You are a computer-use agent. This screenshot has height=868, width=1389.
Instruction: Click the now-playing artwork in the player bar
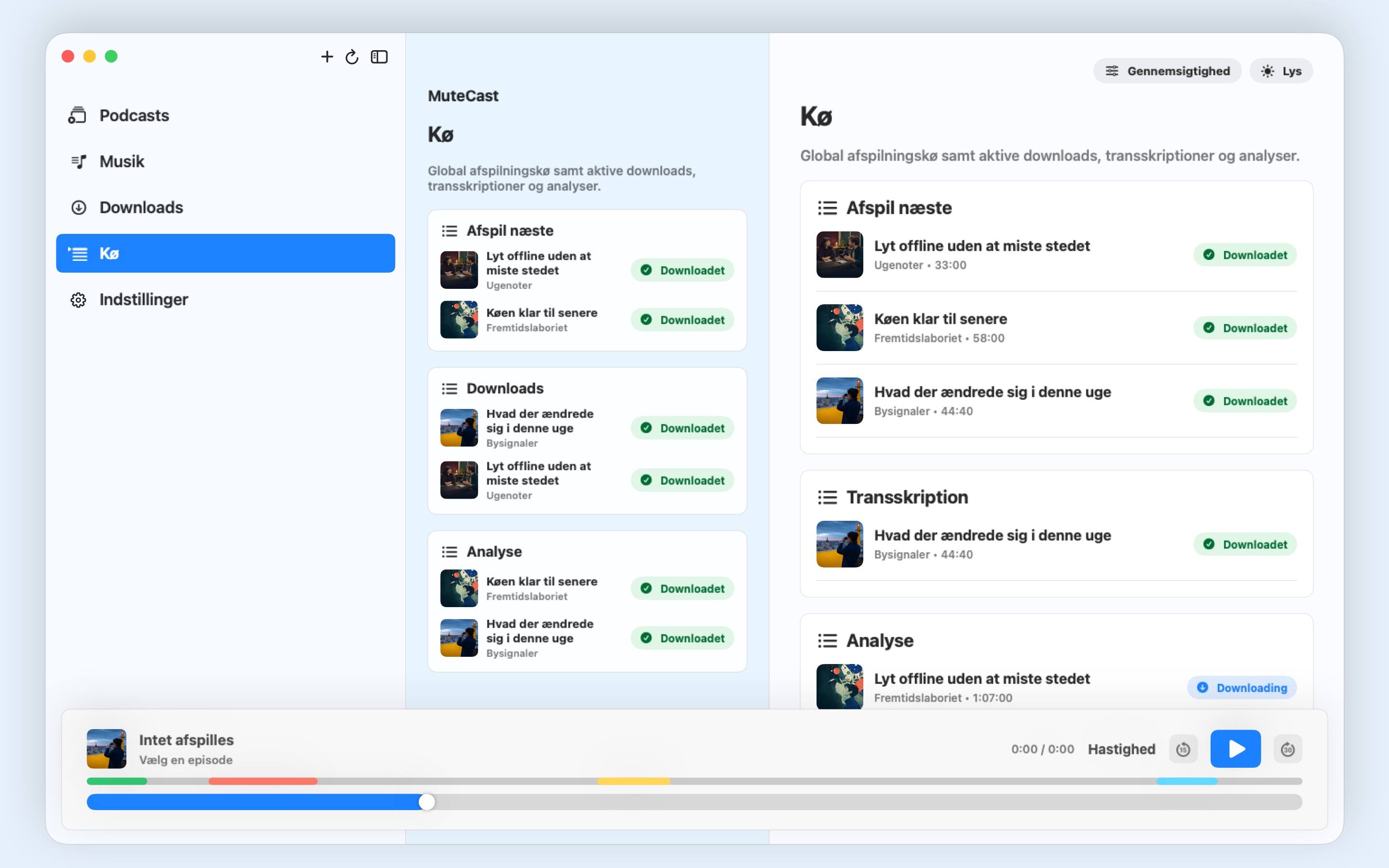(x=106, y=748)
